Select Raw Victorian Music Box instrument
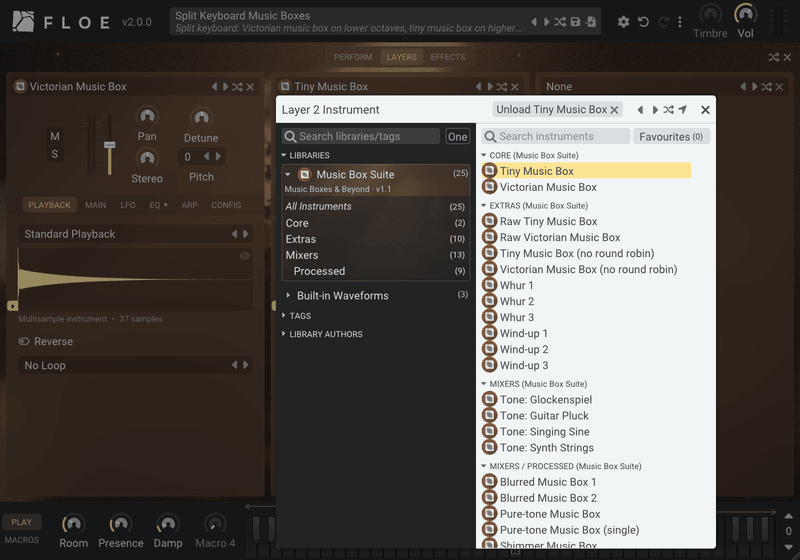Screen dimensions: 800x560 [x=586, y=237]
